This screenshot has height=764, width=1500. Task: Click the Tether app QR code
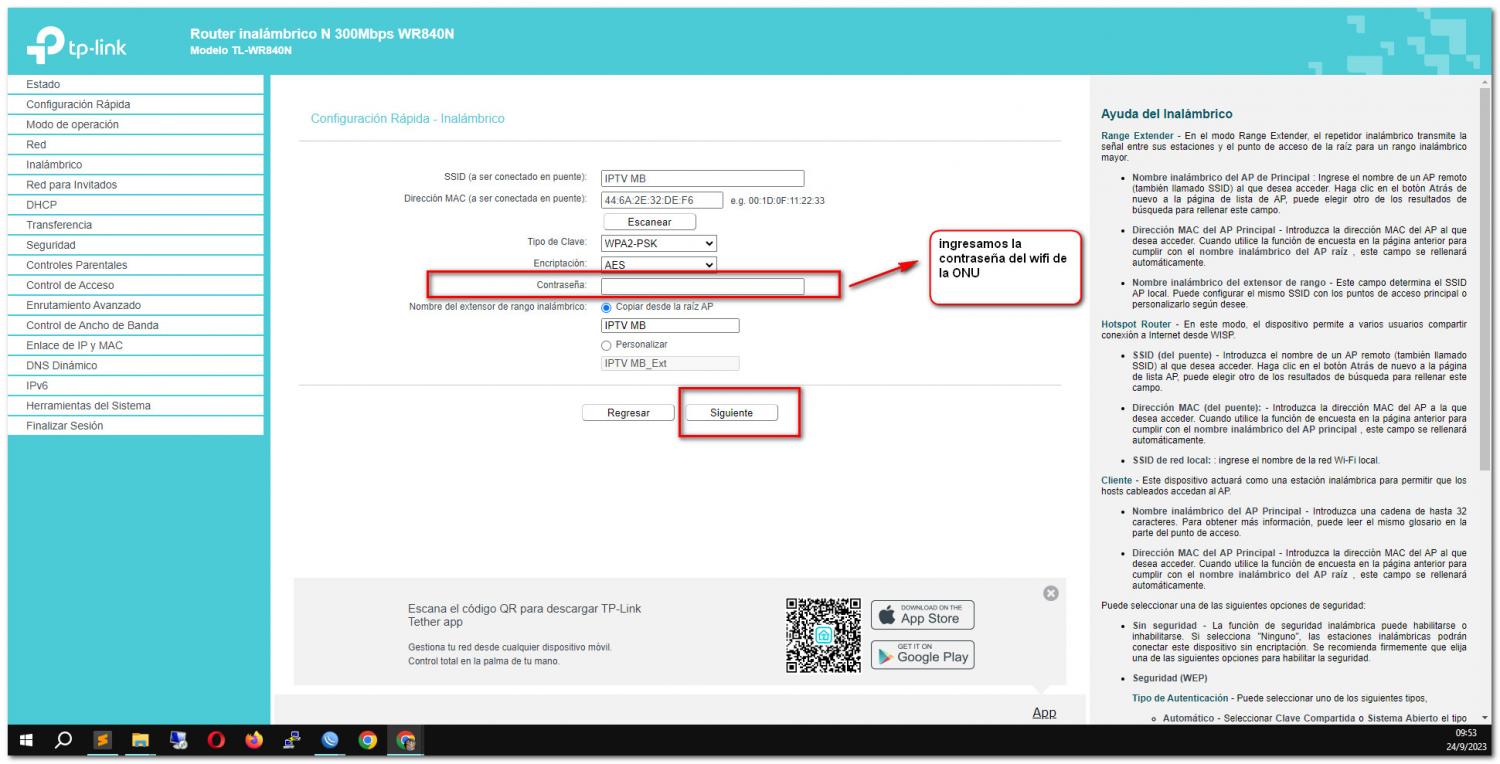point(823,634)
